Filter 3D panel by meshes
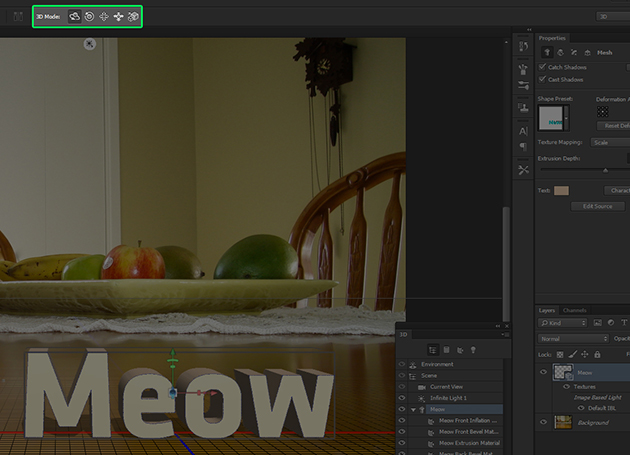This screenshot has width=630, height=455. click(446, 350)
